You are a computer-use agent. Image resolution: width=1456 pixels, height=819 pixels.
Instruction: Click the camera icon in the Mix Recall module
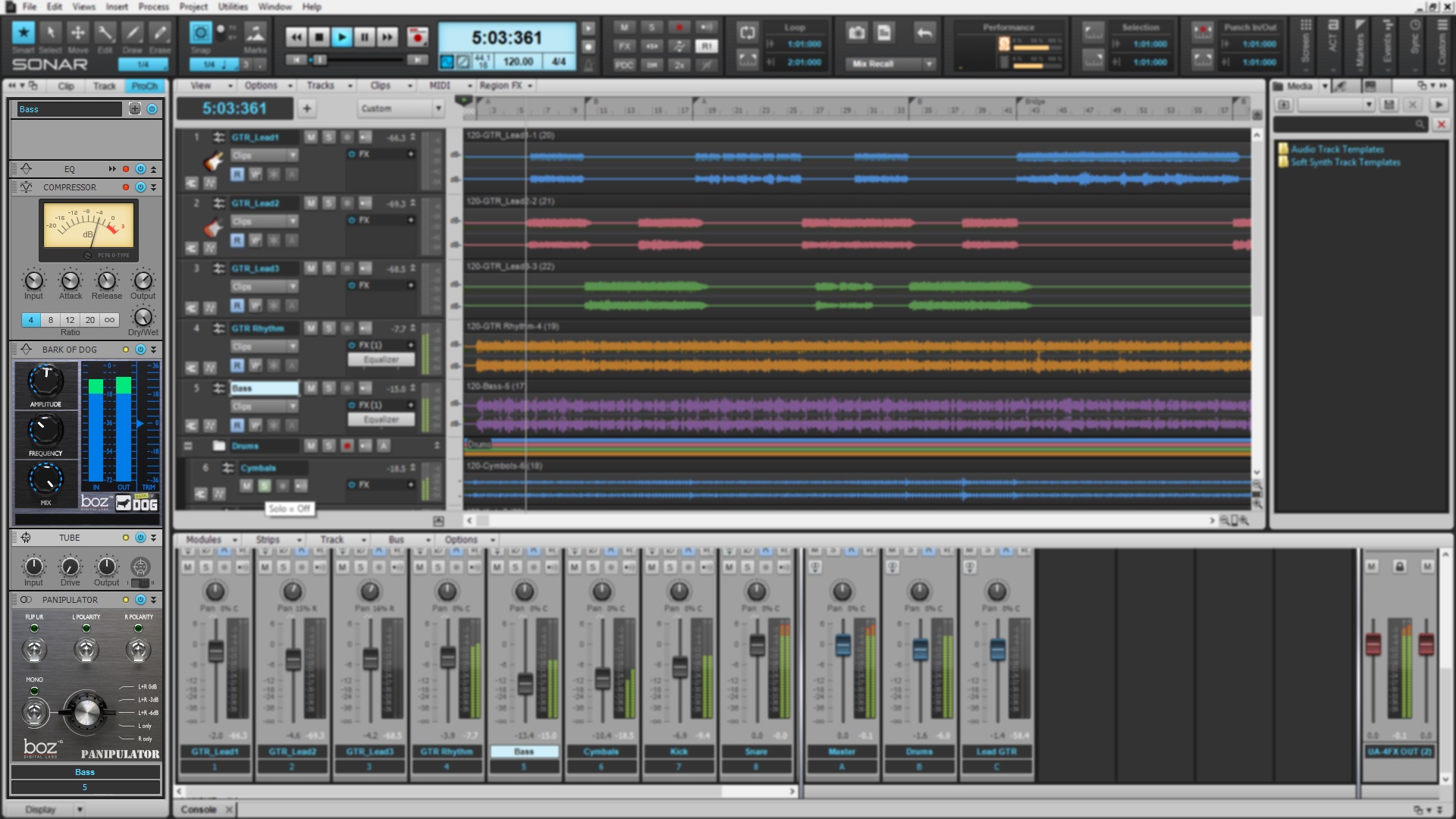[858, 33]
